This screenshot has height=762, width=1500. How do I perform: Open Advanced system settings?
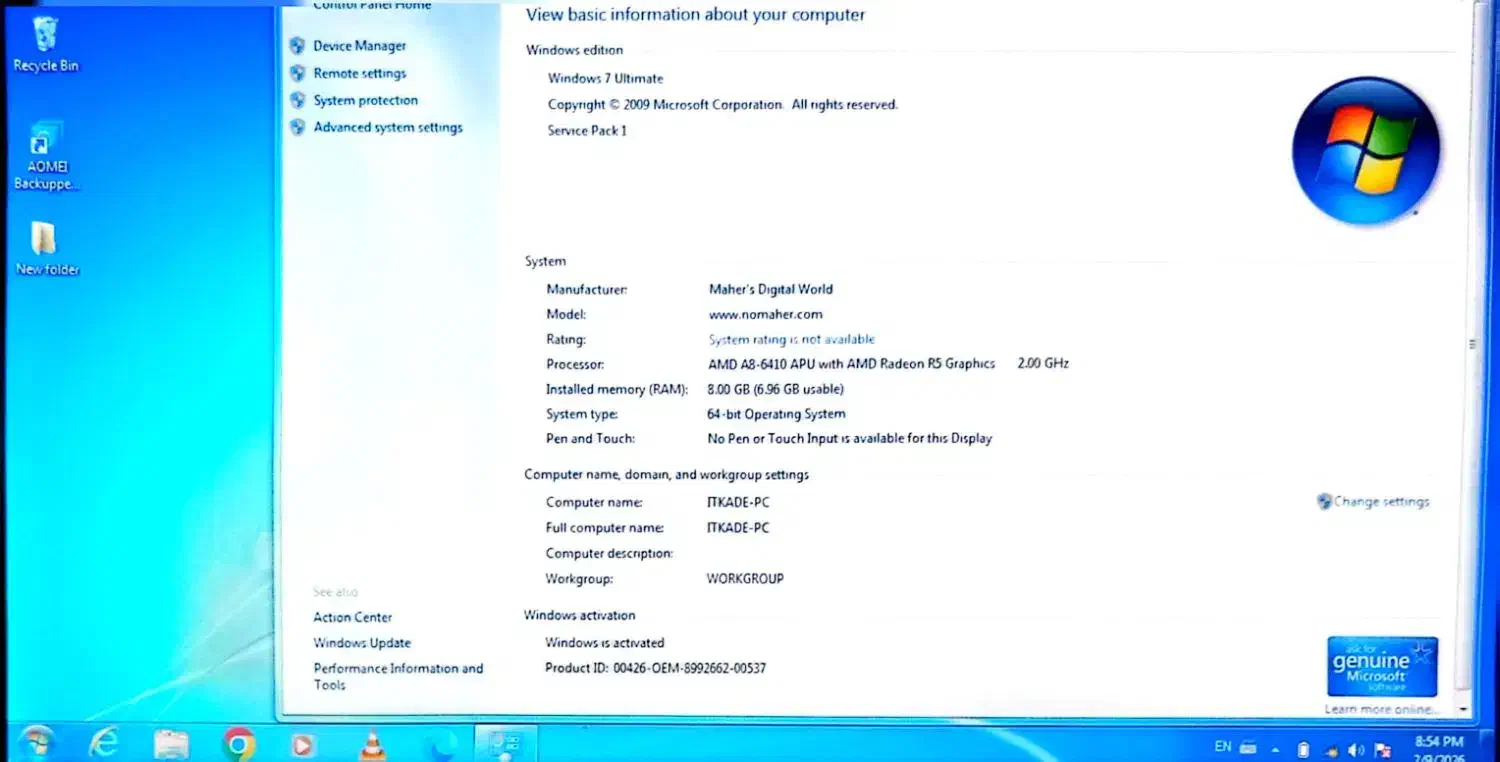(387, 127)
